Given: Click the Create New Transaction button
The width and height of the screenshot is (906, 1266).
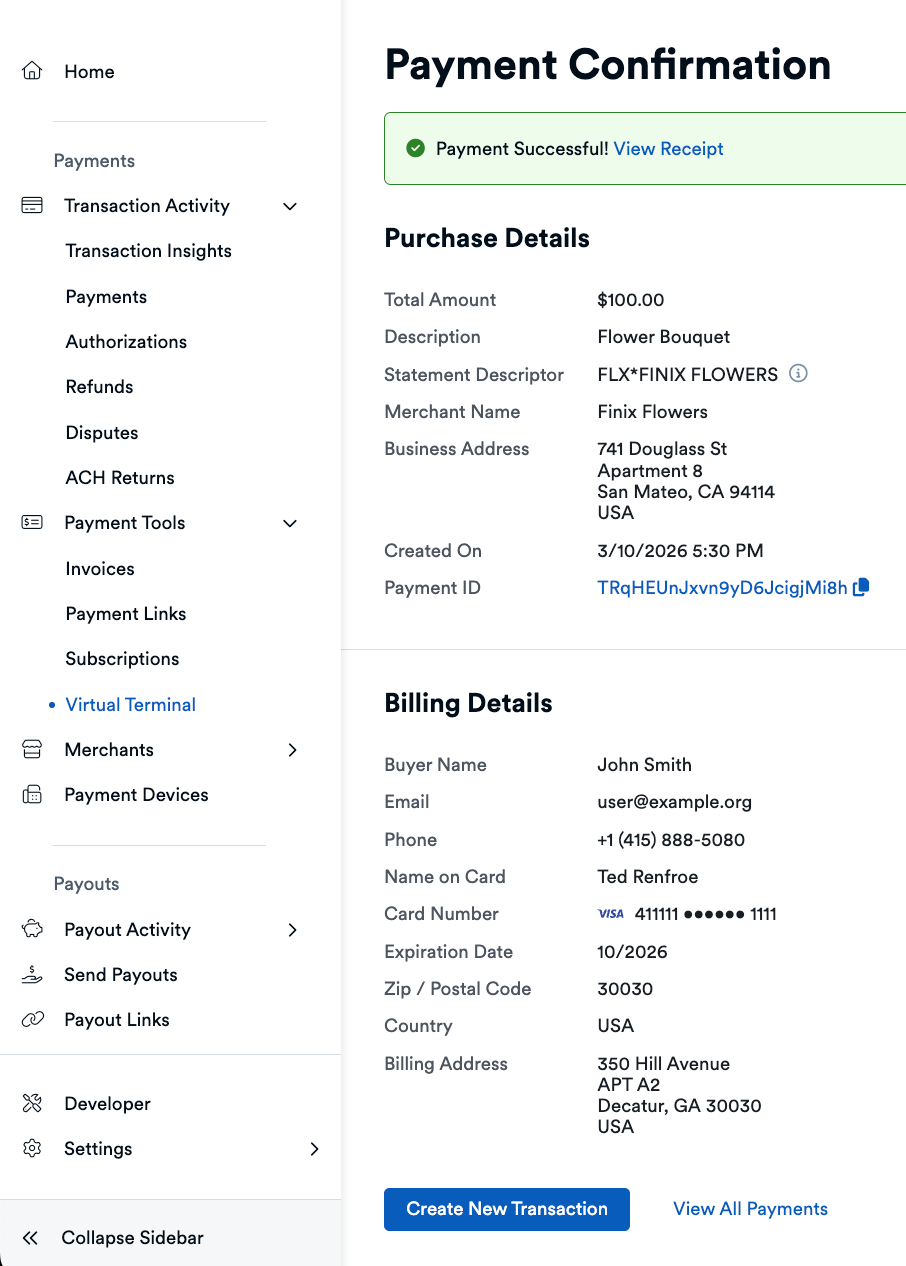Looking at the screenshot, I should coord(507,1209).
